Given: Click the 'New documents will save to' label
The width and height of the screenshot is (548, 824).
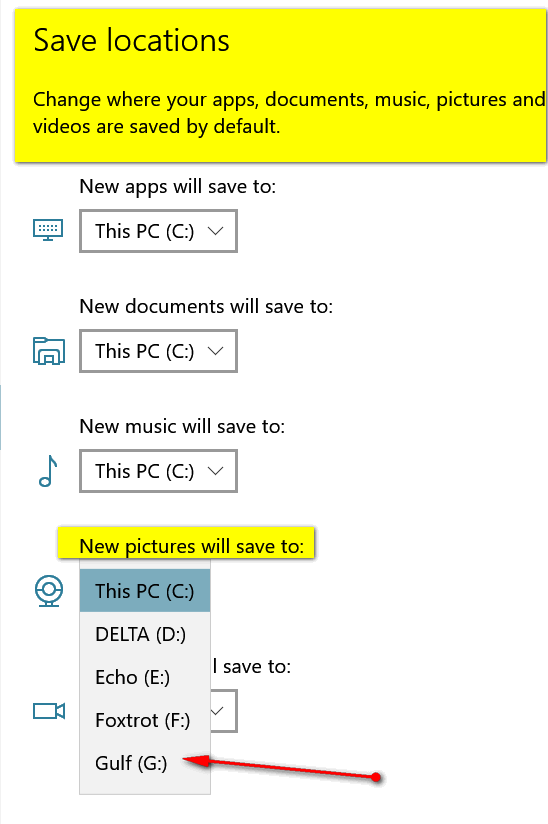Looking at the screenshot, I should pos(206,306).
